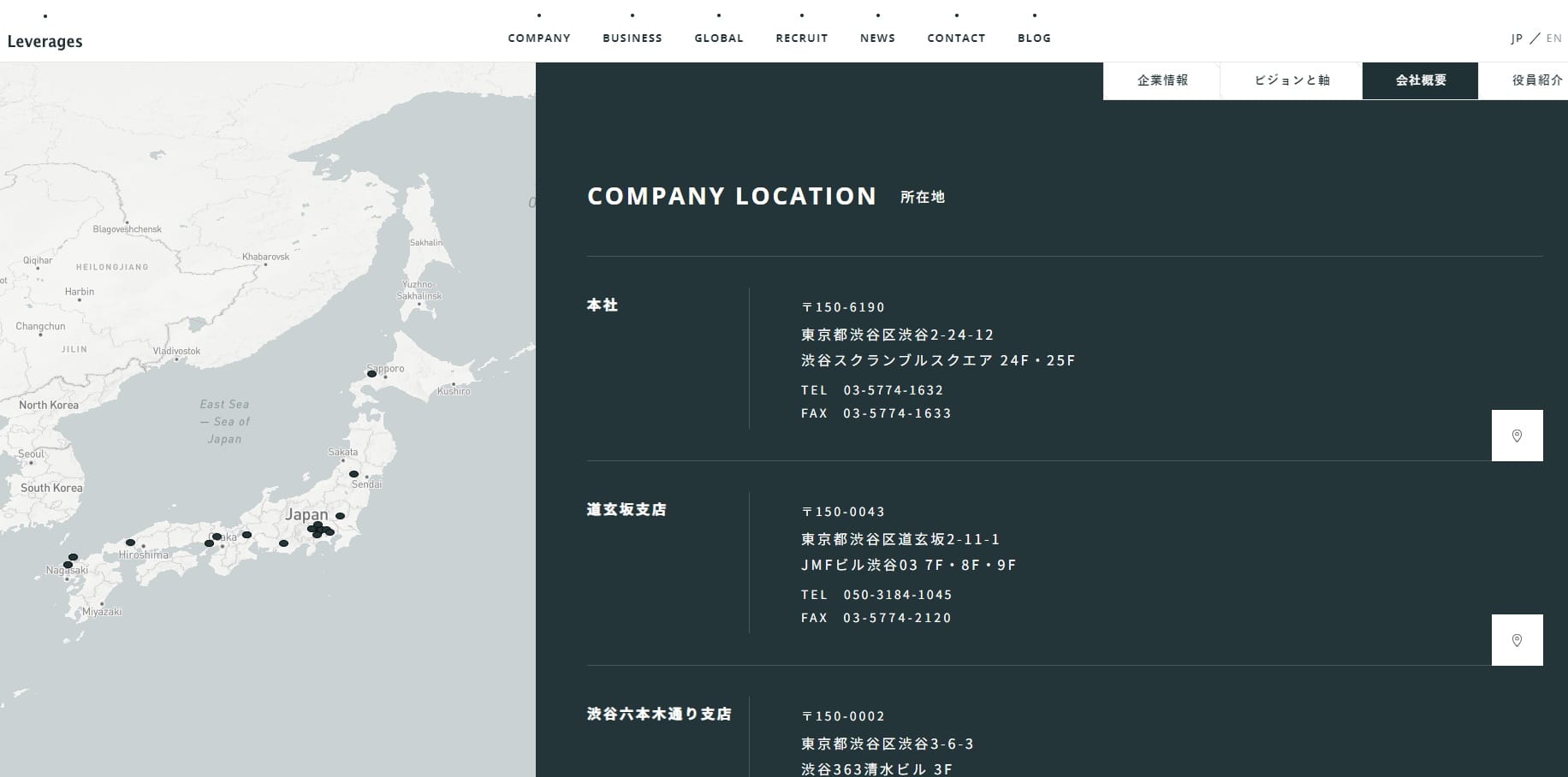Click the marker cluster at Tokyo
The width and height of the screenshot is (1568, 777).
[x=318, y=529]
